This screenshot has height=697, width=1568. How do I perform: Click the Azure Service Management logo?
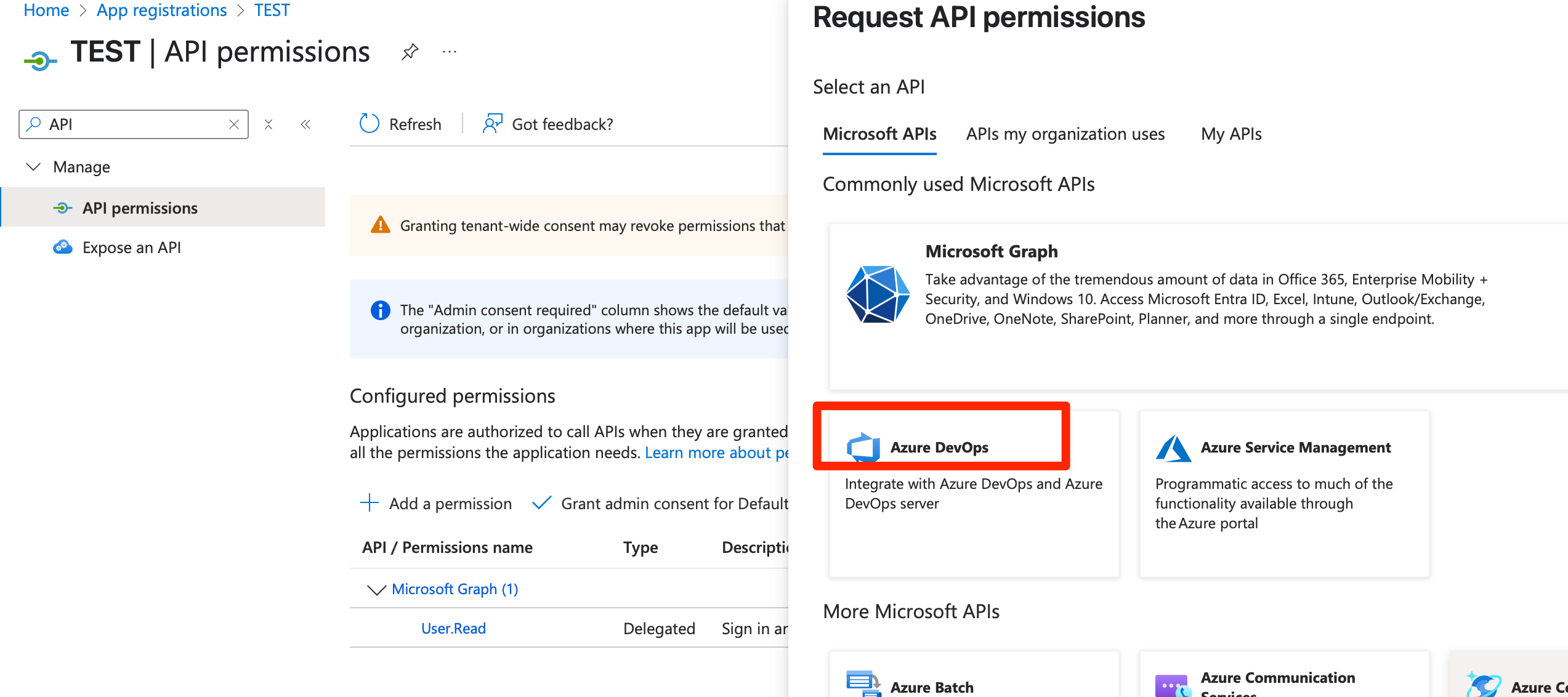click(1173, 448)
